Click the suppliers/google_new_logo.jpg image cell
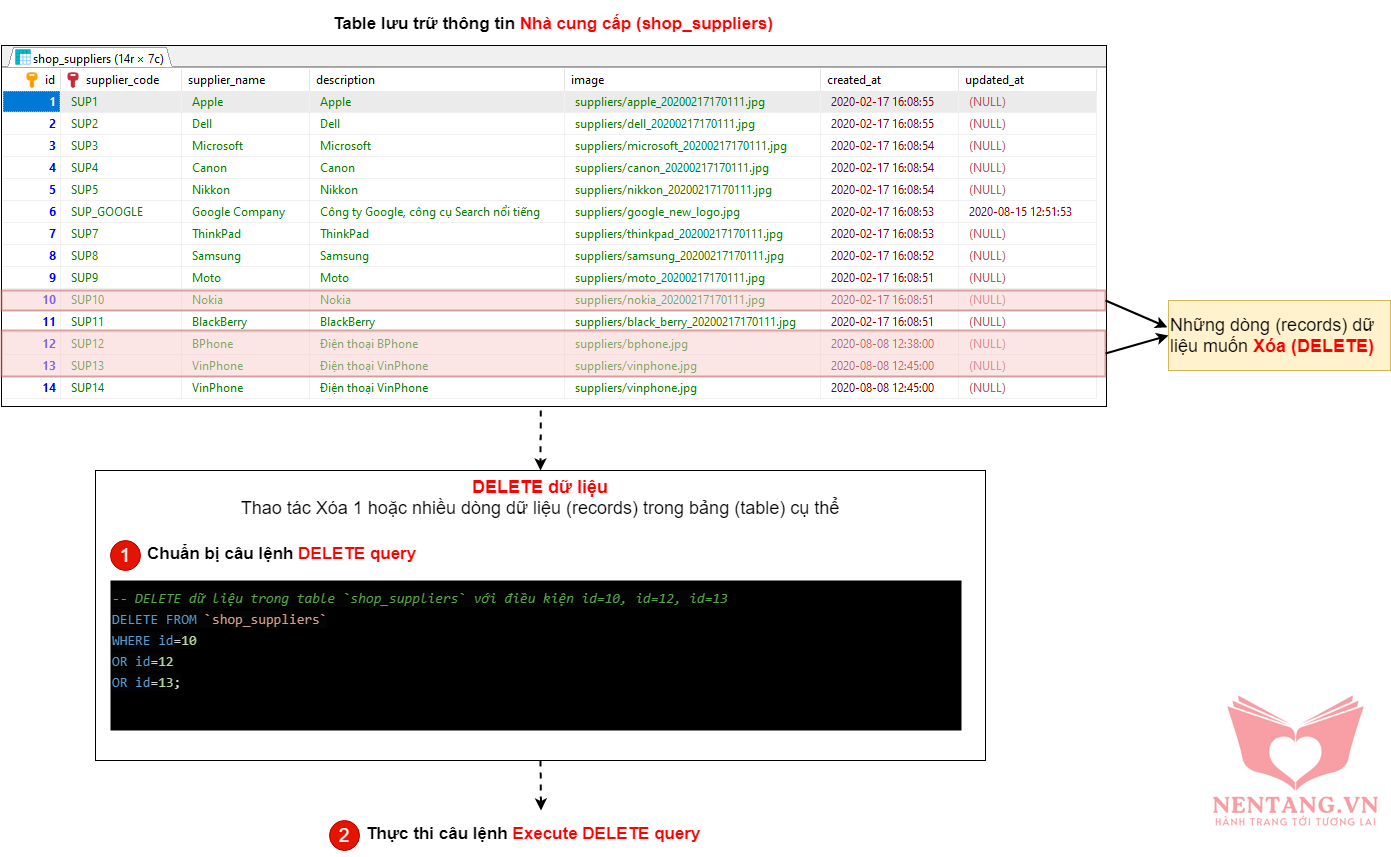Viewport: 1391px width, 857px height. (657, 212)
